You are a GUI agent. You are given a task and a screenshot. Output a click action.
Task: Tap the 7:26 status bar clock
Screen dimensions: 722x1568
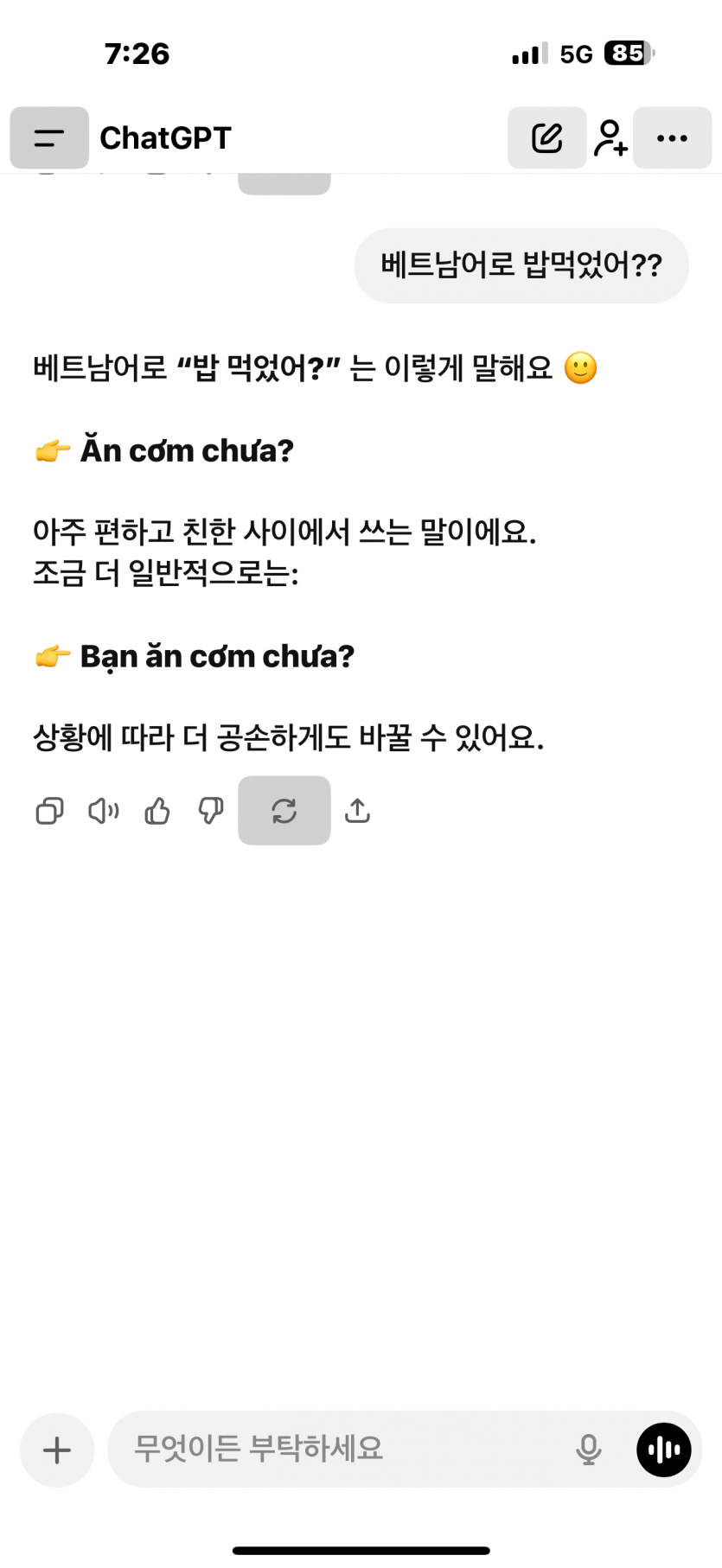pyautogui.click(x=137, y=54)
